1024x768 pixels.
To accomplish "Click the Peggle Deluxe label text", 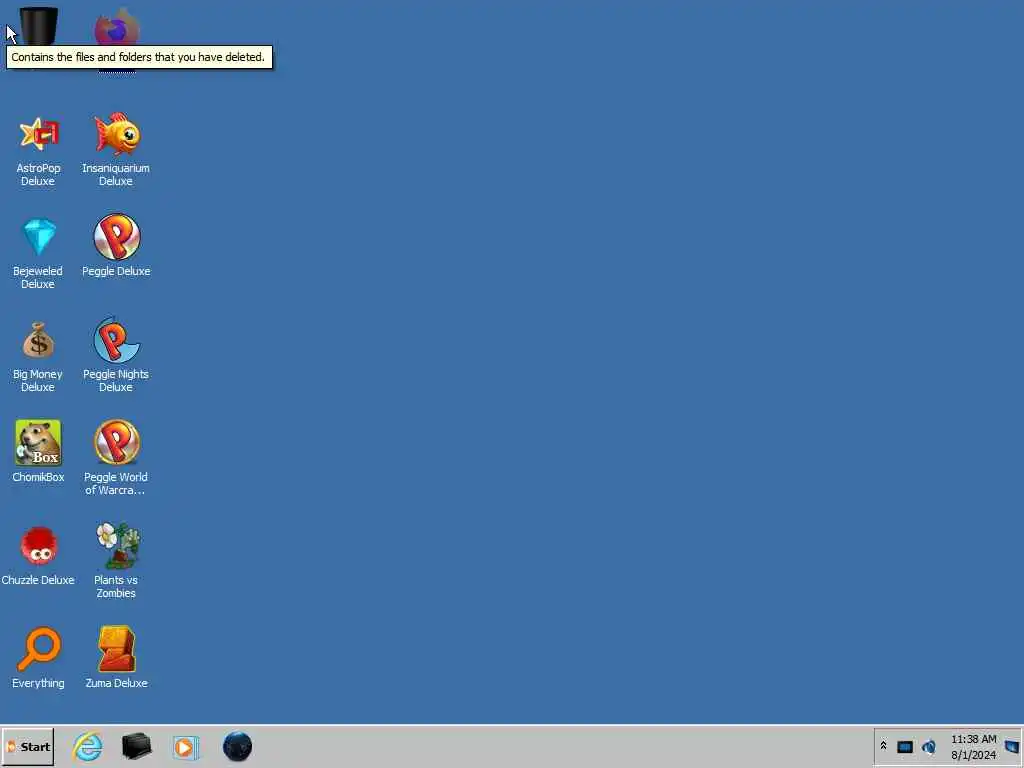I will (x=116, y=271).
